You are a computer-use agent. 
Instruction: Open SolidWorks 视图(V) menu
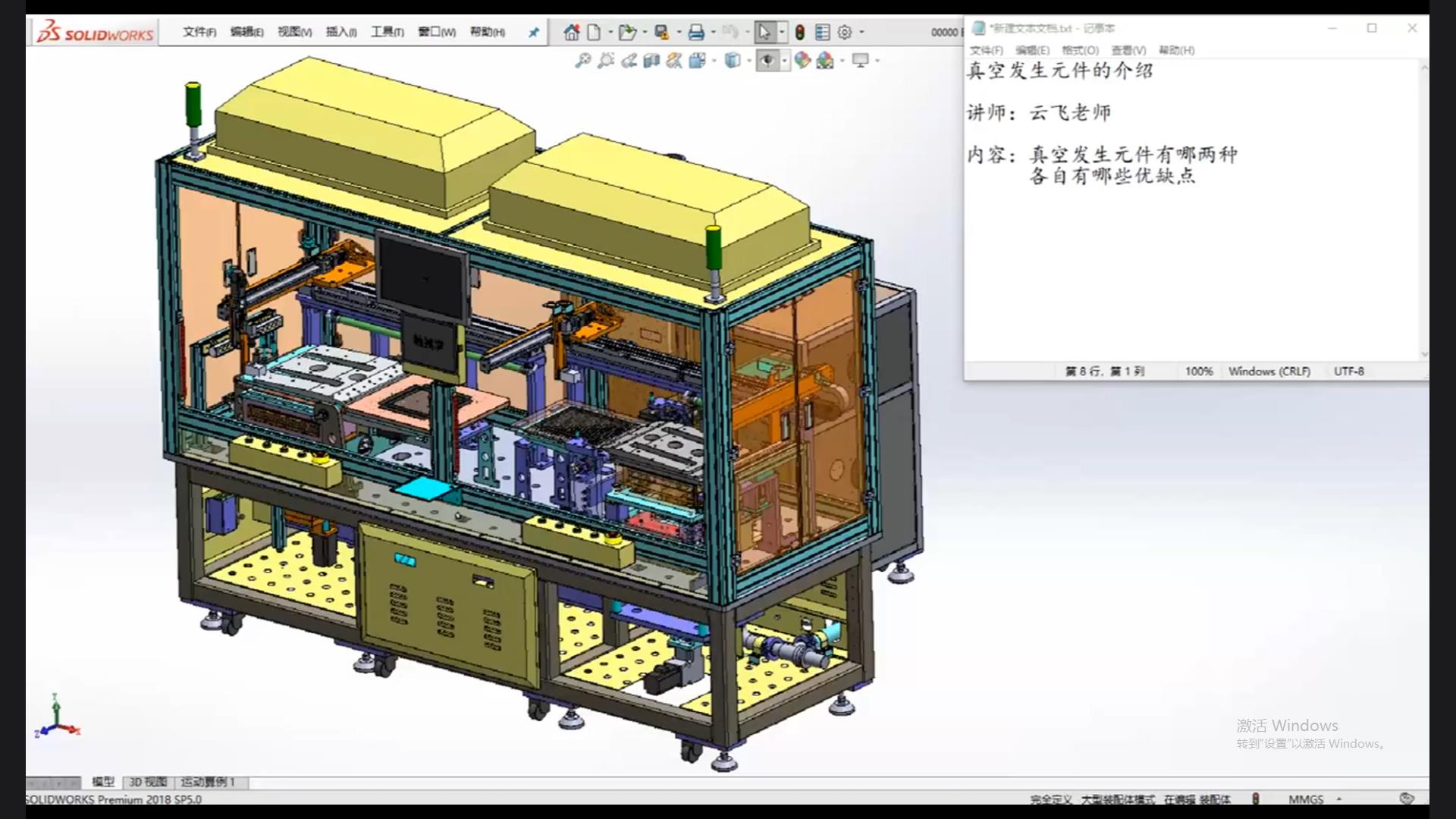click(295, 32)
